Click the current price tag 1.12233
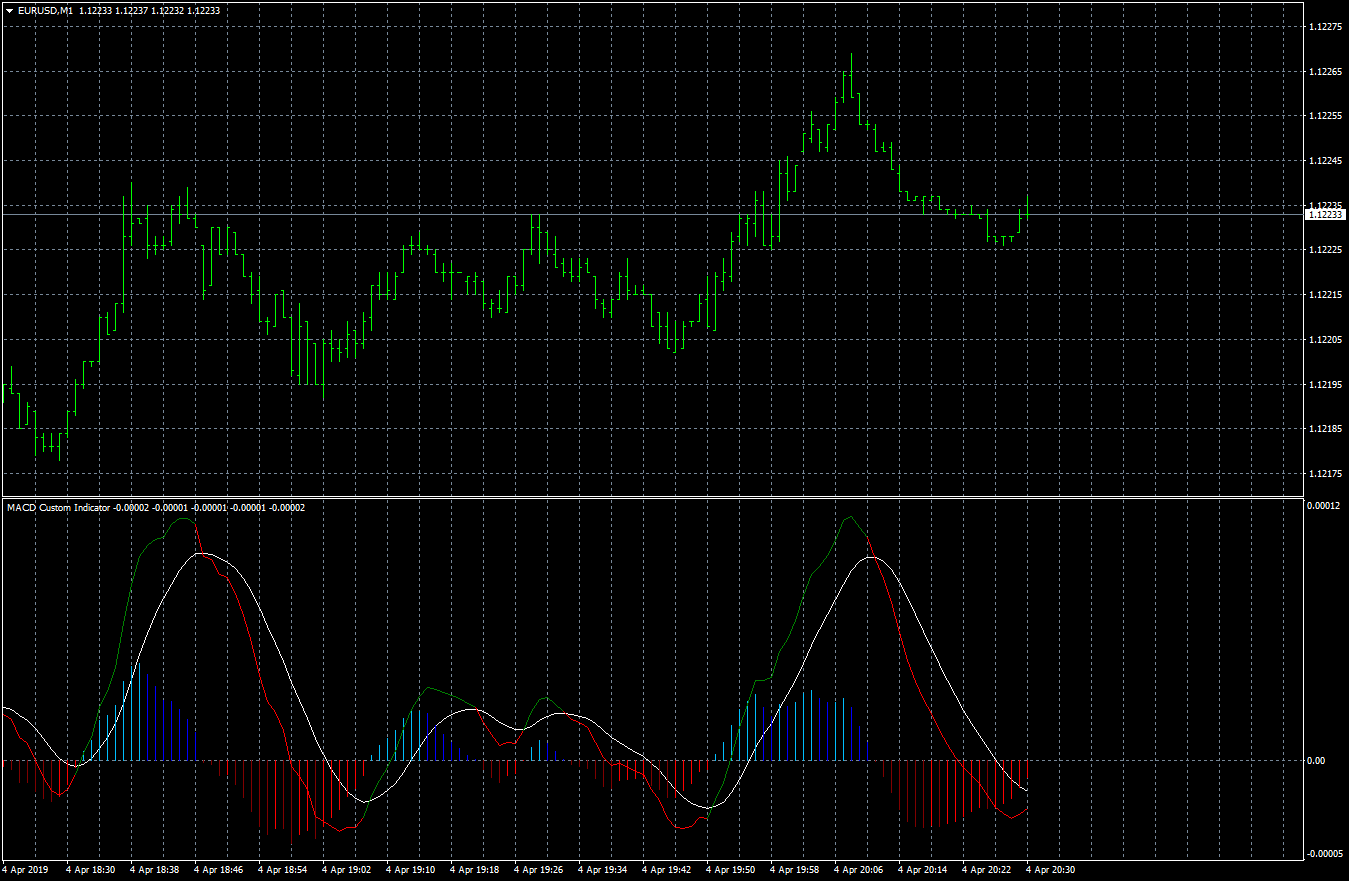 pyautogui.click(x=1325, y=214)
